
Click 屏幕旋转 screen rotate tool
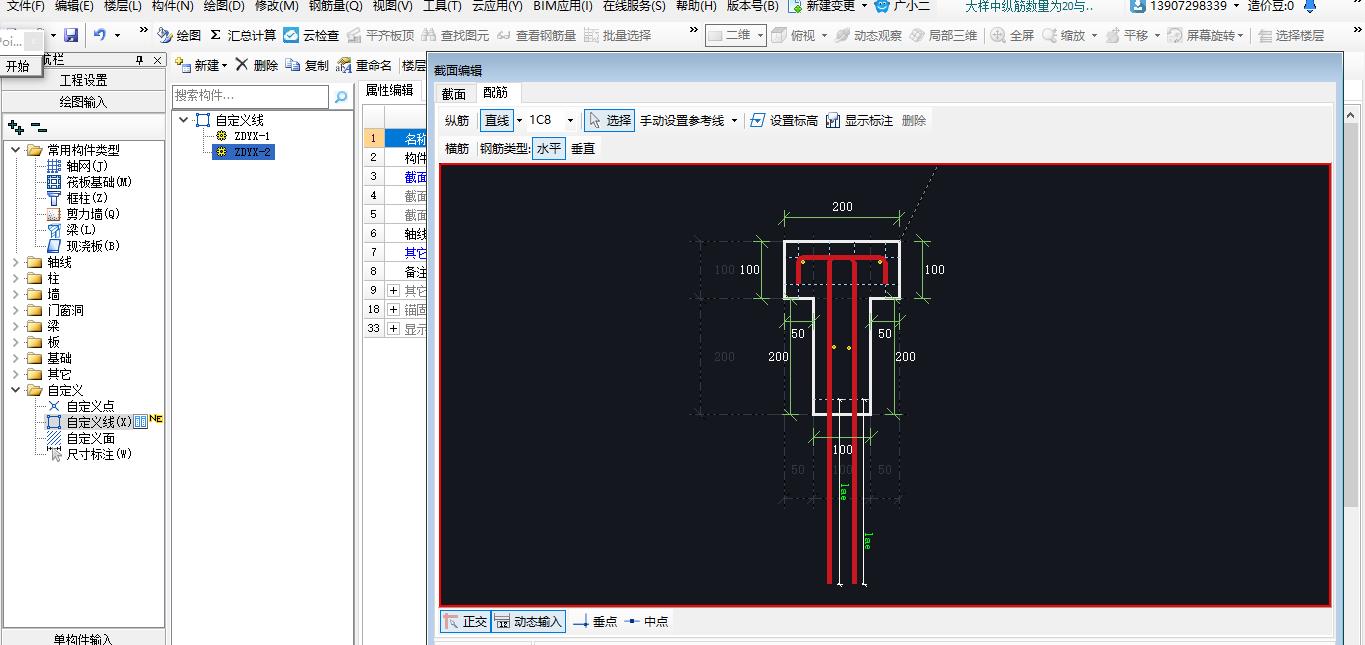[1203, 35]
